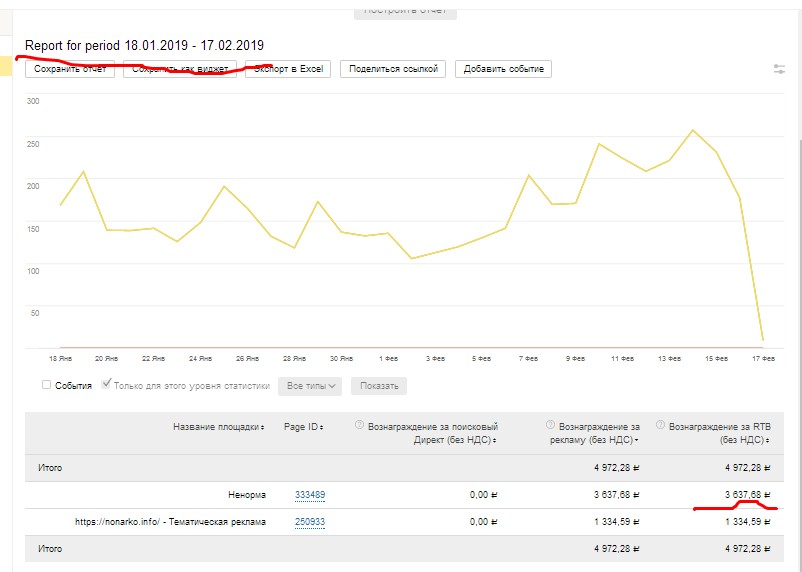Screen dimensions: 802x572
Task: Click the Сохранить отчет button
Action: (x=70, y=69)
